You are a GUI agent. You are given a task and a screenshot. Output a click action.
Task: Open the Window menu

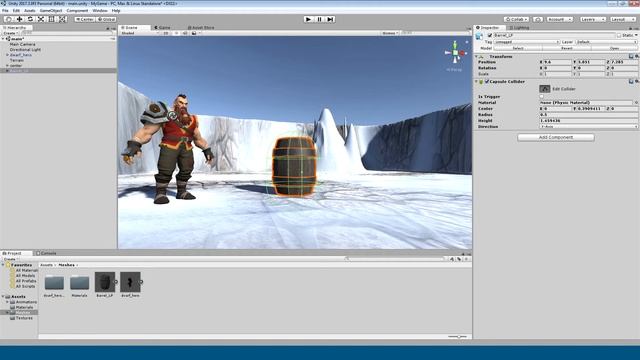(100, 11)
